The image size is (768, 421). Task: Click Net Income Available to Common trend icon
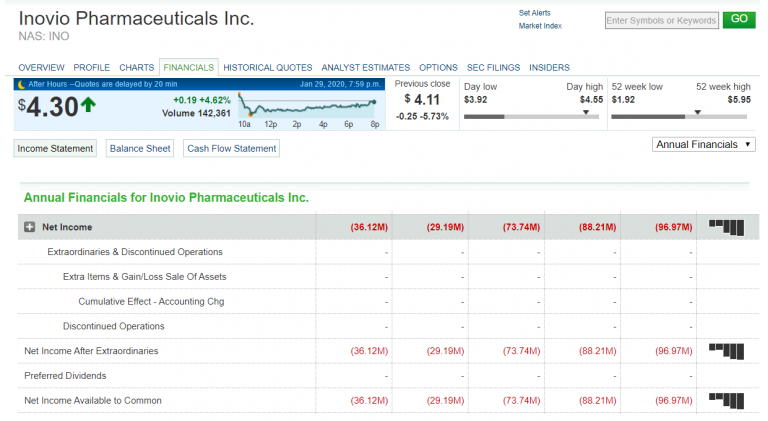[726, 400]
